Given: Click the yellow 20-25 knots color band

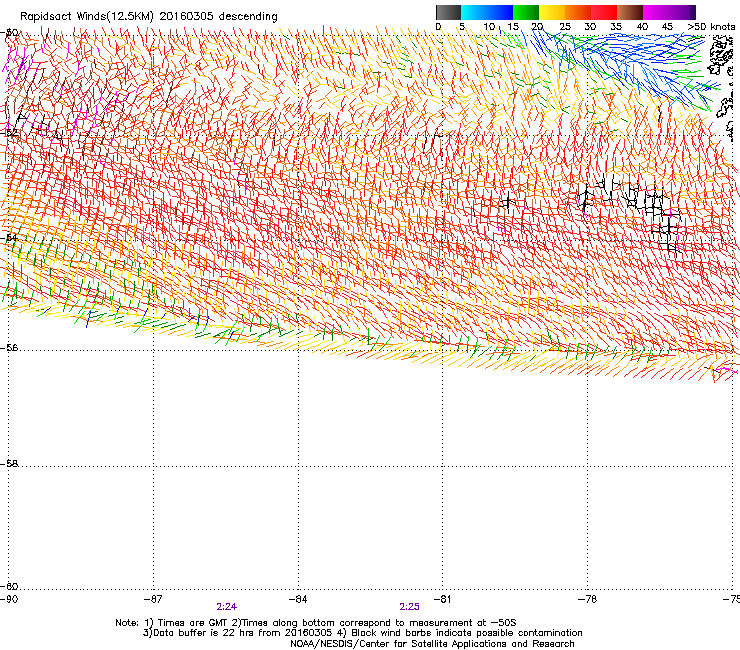Looking at the screenshot, I should (552, 12).
